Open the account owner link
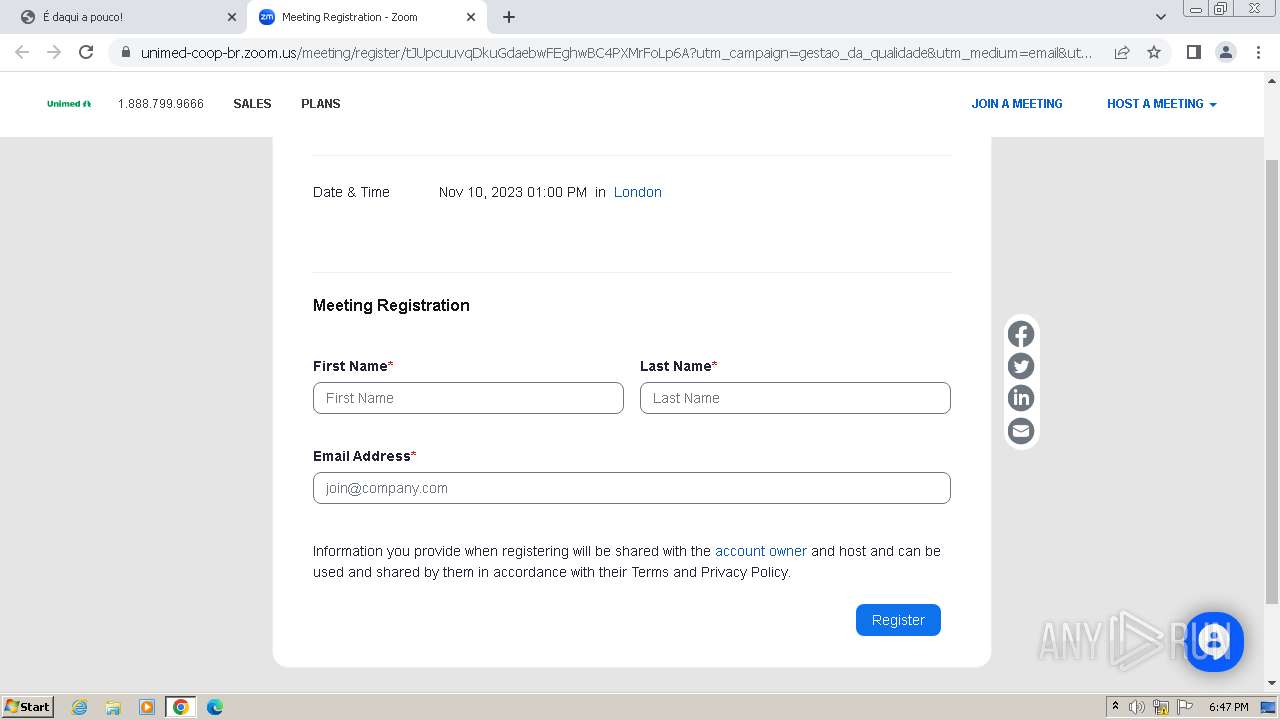 (x=761, y=551)
